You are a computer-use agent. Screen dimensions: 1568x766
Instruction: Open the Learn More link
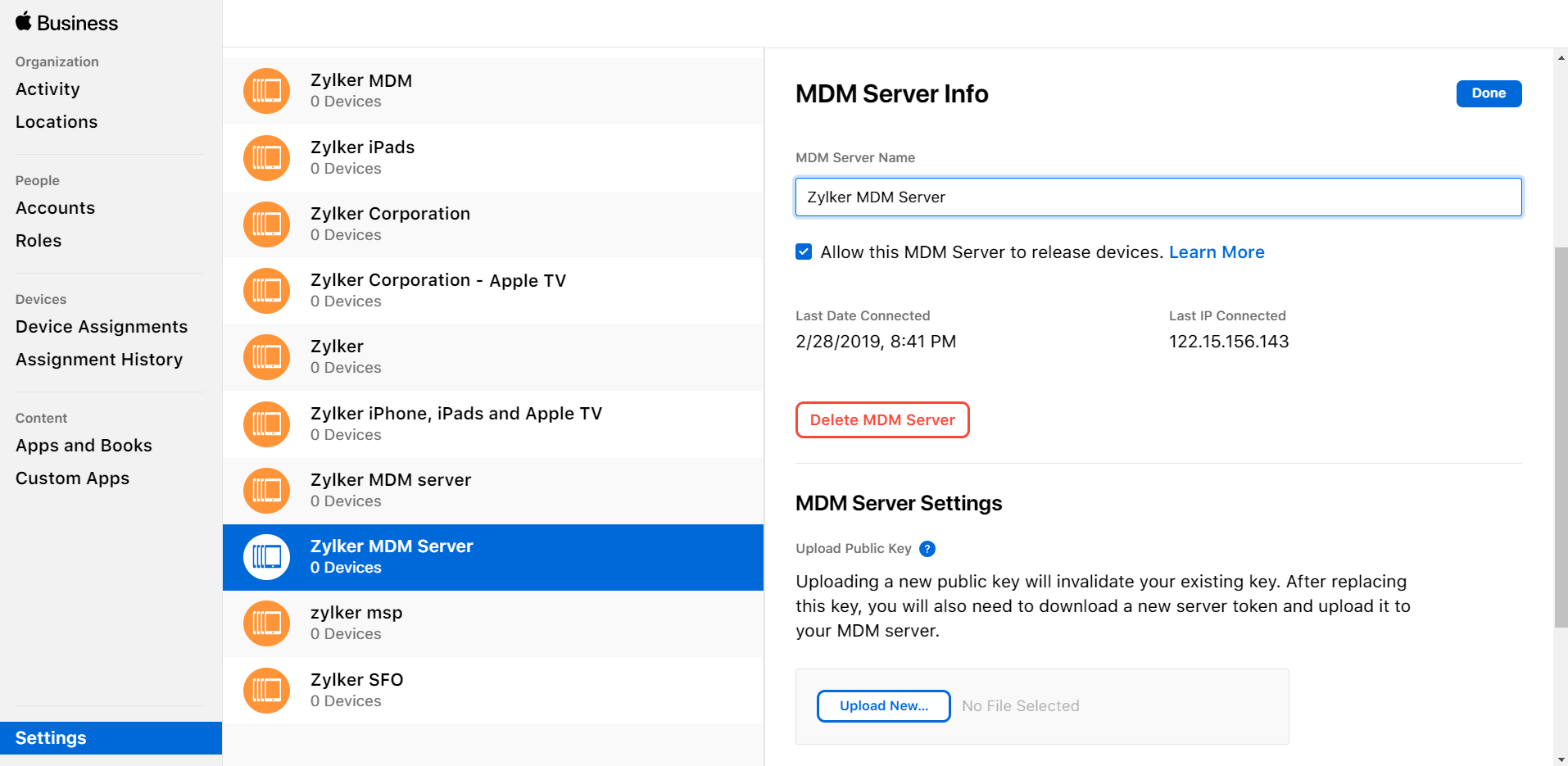(1216, 252)
